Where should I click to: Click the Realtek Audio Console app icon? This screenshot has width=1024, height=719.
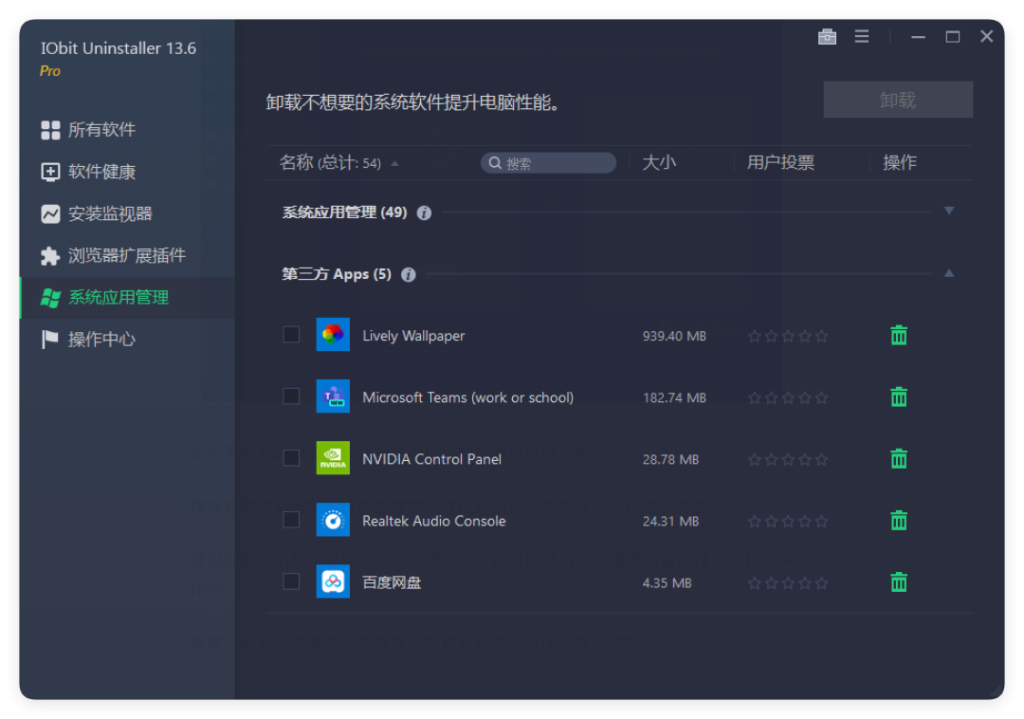[333, 520]
